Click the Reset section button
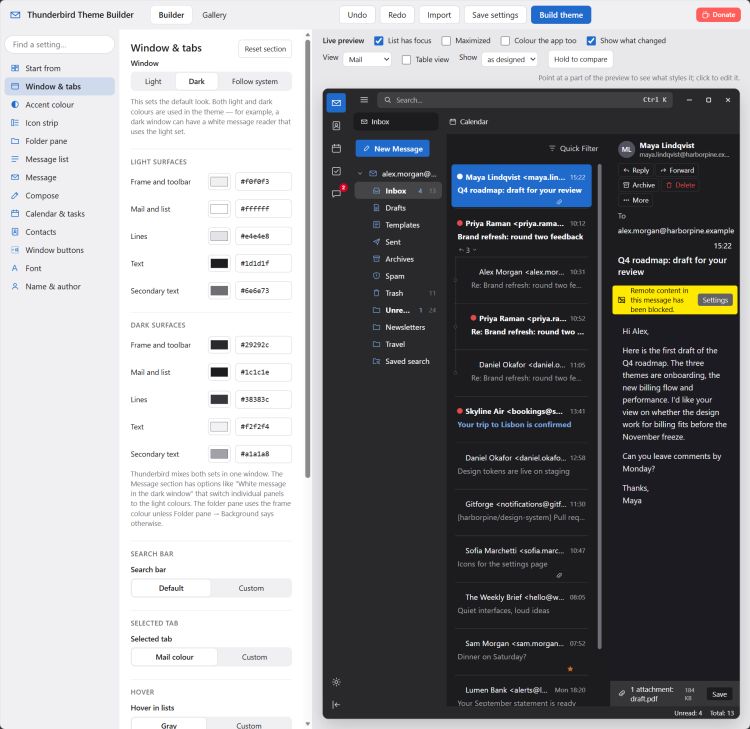750x729 pixels. tap(265, 49)
